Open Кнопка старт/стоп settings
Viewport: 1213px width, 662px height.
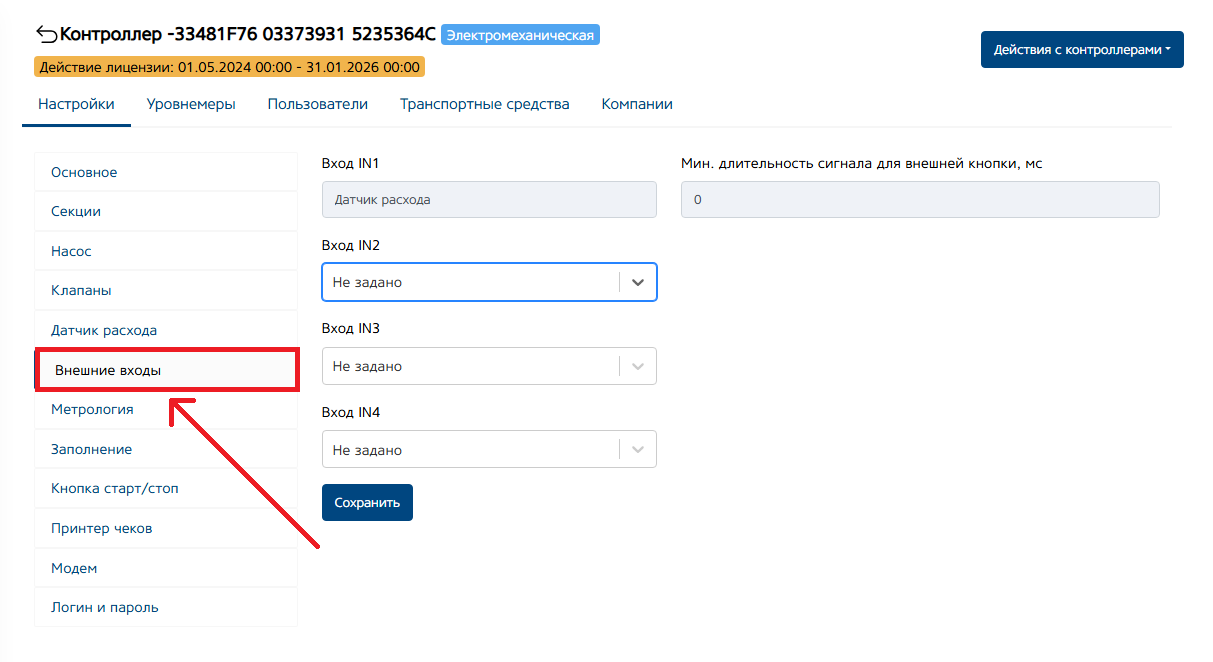(x=115, y=489)
